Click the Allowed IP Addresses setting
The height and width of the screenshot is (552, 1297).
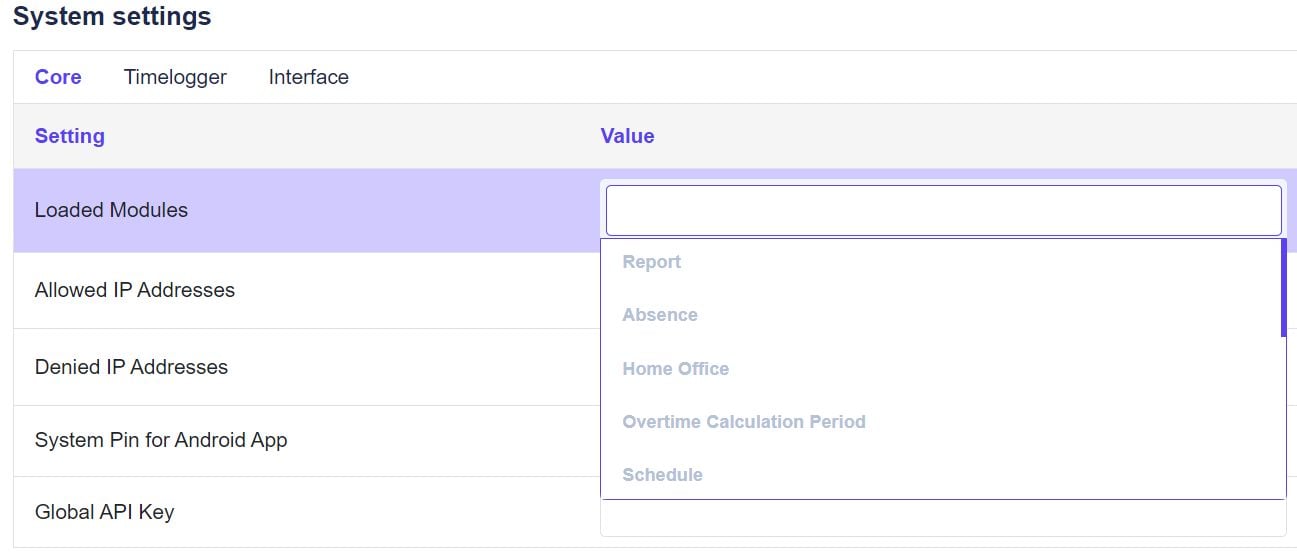tap(135, 290)
